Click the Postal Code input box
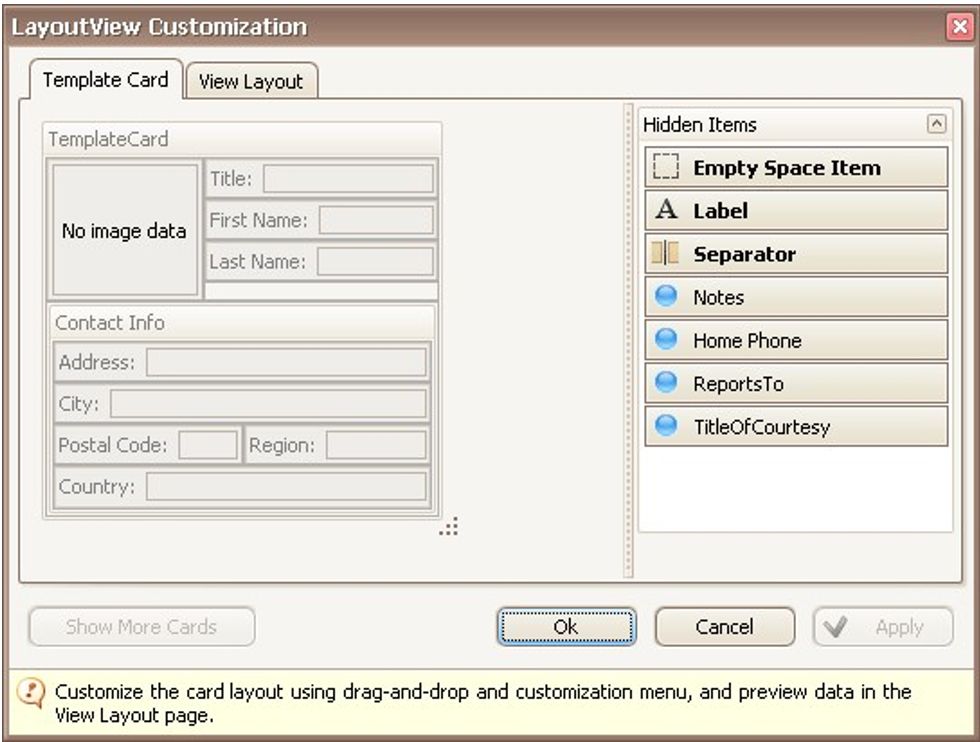This screenshot has width=980, height=742. click(210, 445)
